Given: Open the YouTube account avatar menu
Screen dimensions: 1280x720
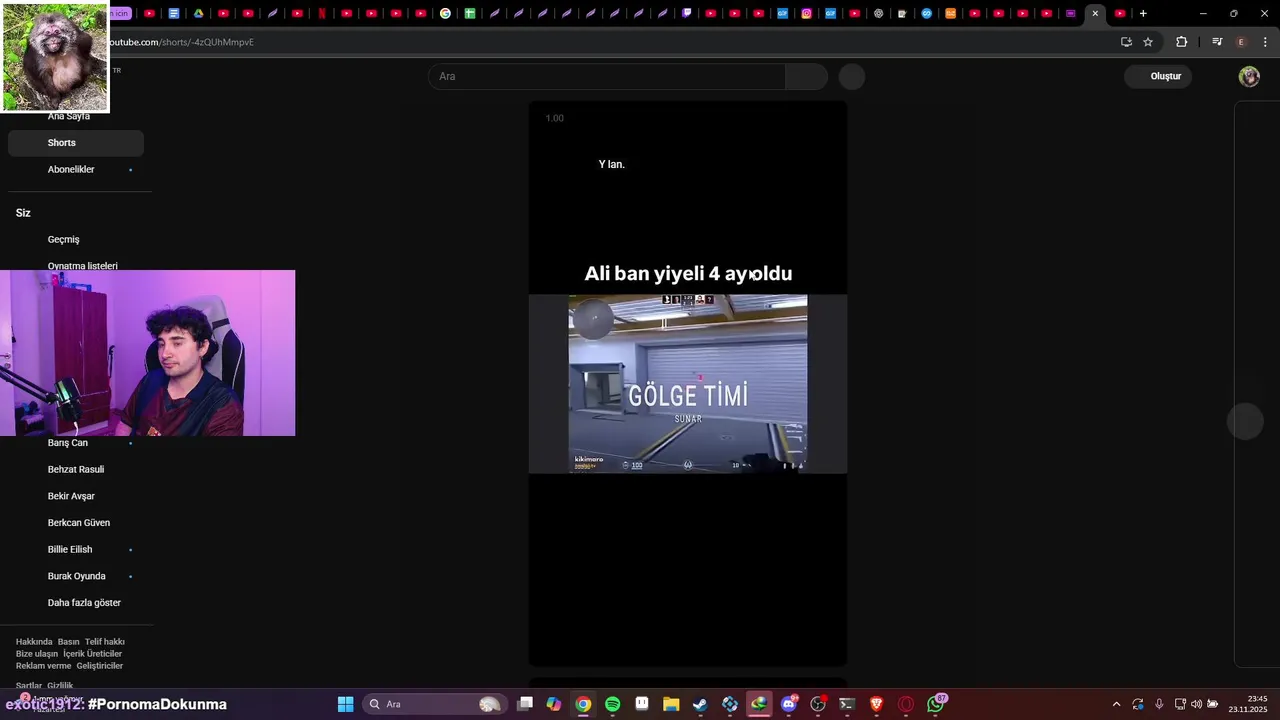Looking at the screenshot, I should (1249, 76).
